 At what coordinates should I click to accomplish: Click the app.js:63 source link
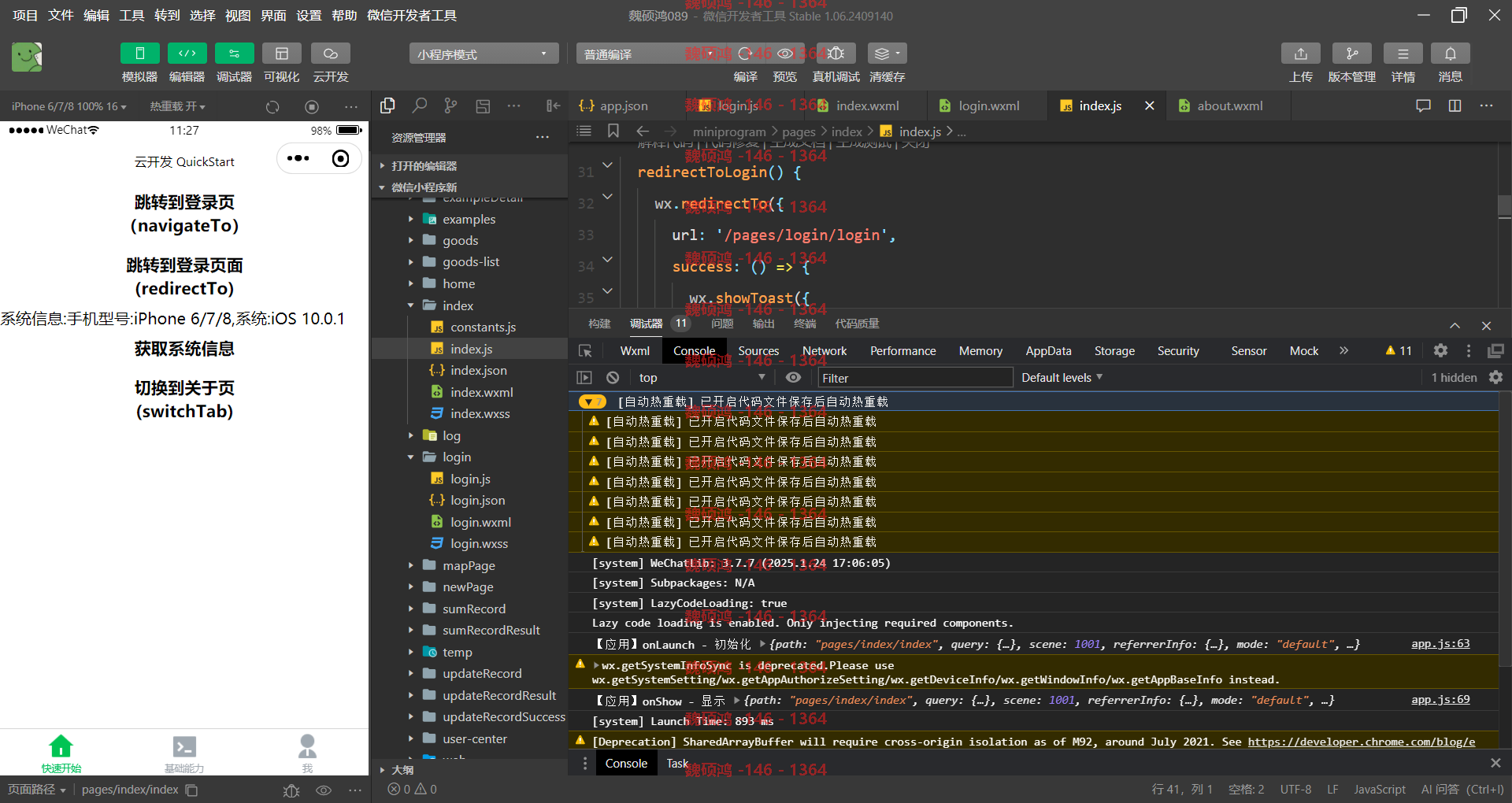click(x=1440, y=644)
